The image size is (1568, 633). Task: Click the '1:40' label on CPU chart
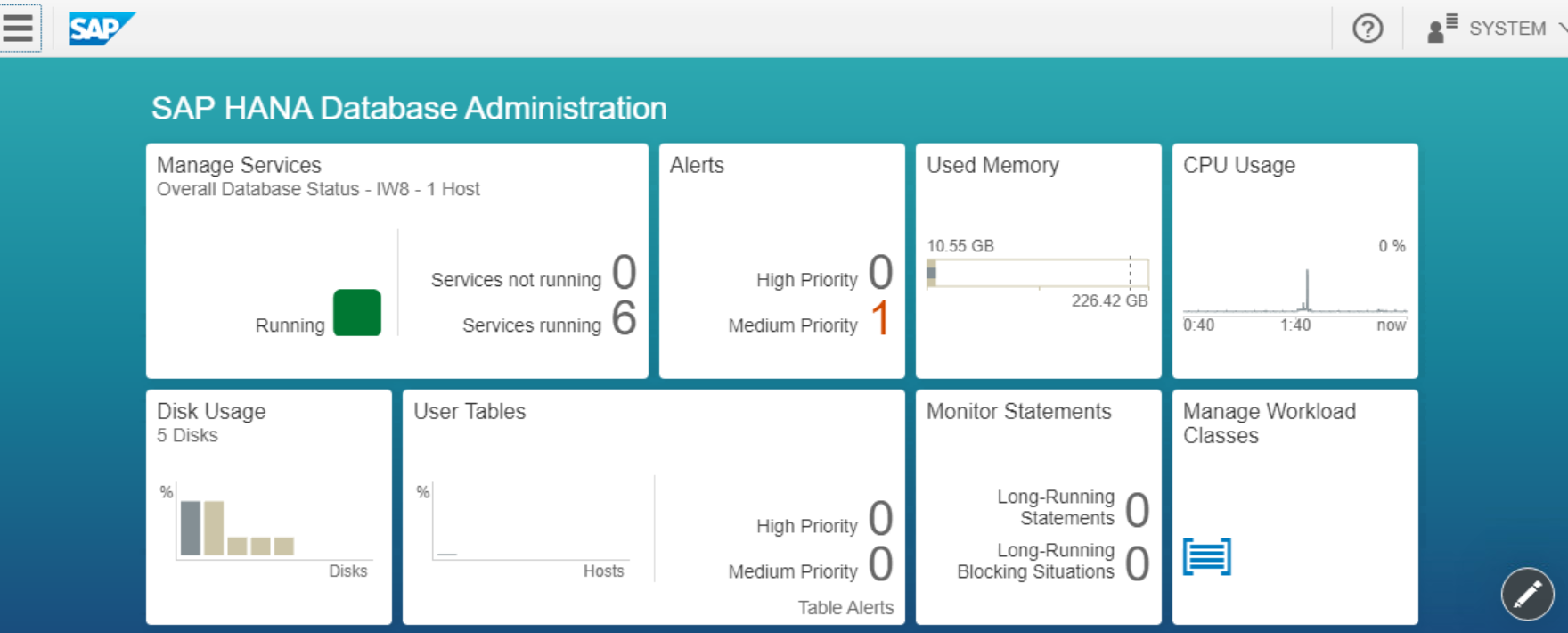(1295, 325)
